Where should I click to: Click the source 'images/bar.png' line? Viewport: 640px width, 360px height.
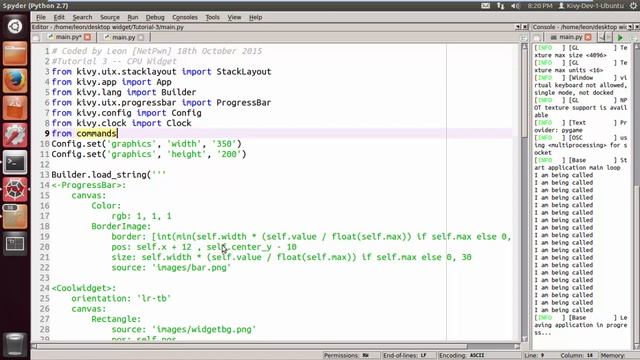(x=171, y=267)
